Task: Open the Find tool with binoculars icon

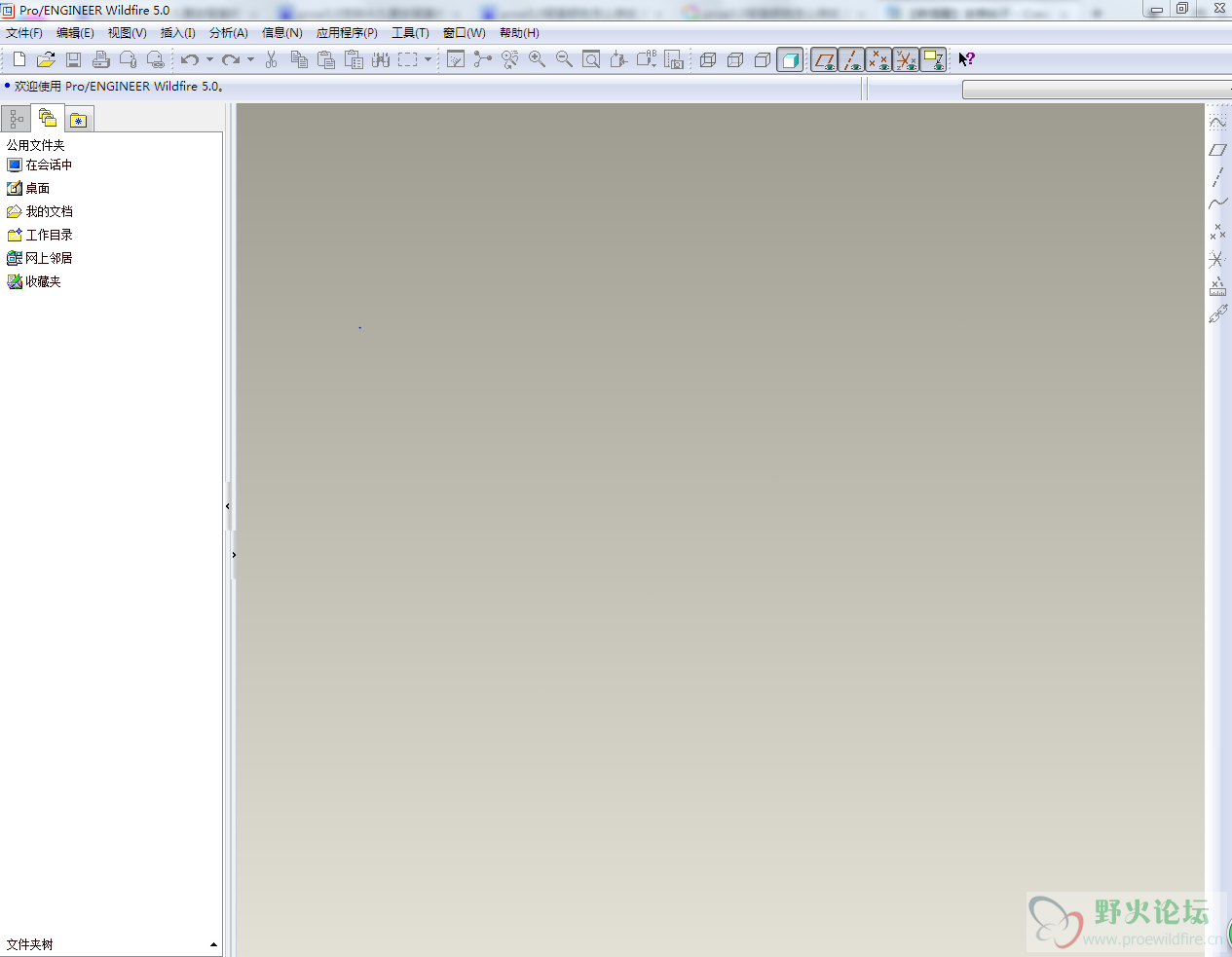Action: coord(381,59)
